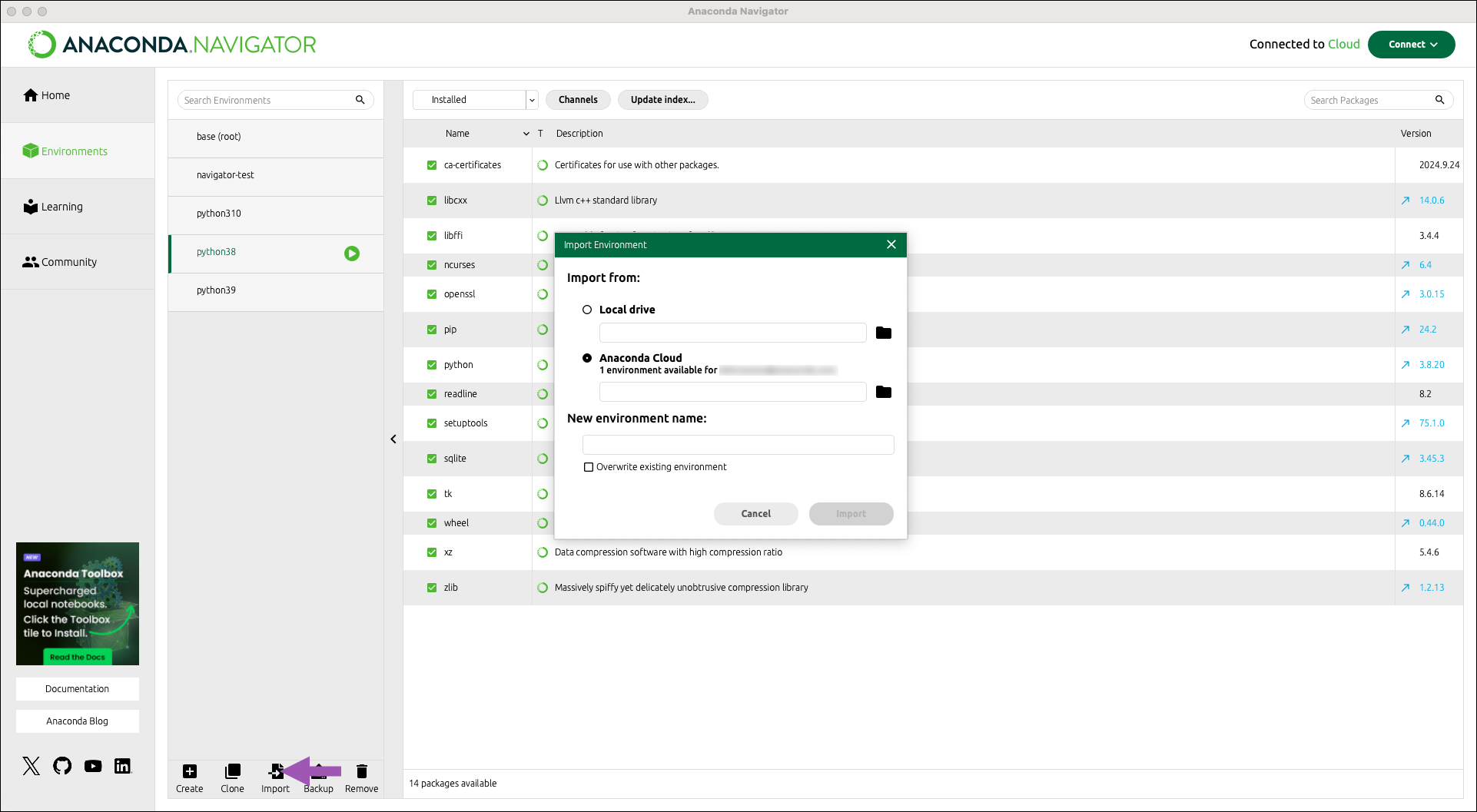This screenshot has width=1477, height=812.
Task: Open the GitHub social icon
Action: tap(62, 766)
